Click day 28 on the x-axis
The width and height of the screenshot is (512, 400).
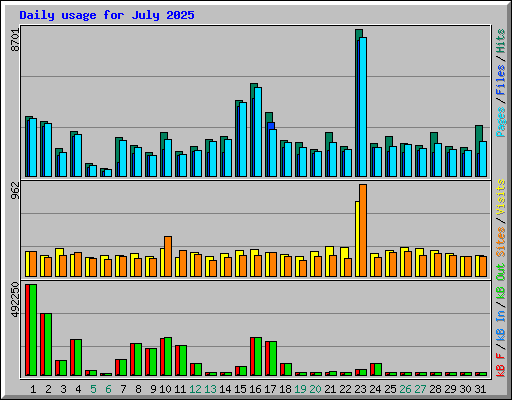click(x=435, y=389)
